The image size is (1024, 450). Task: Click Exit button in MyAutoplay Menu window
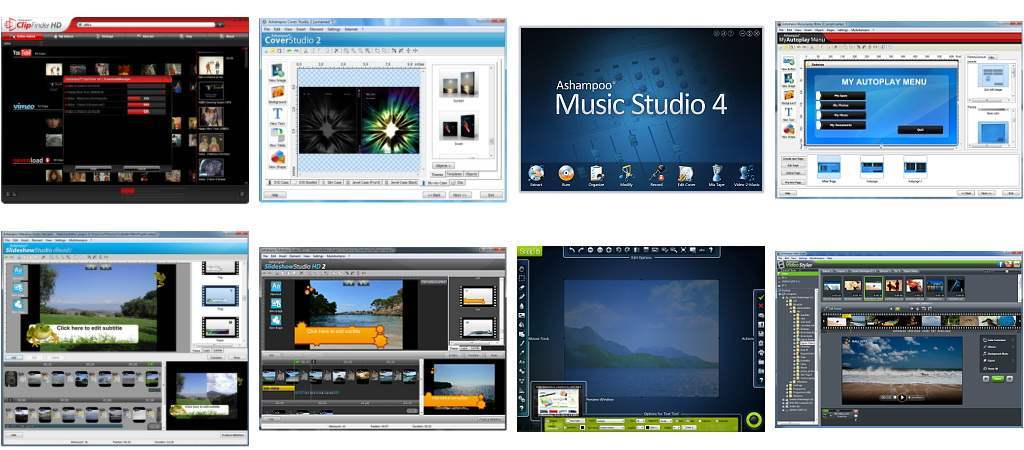(1010, 193)
